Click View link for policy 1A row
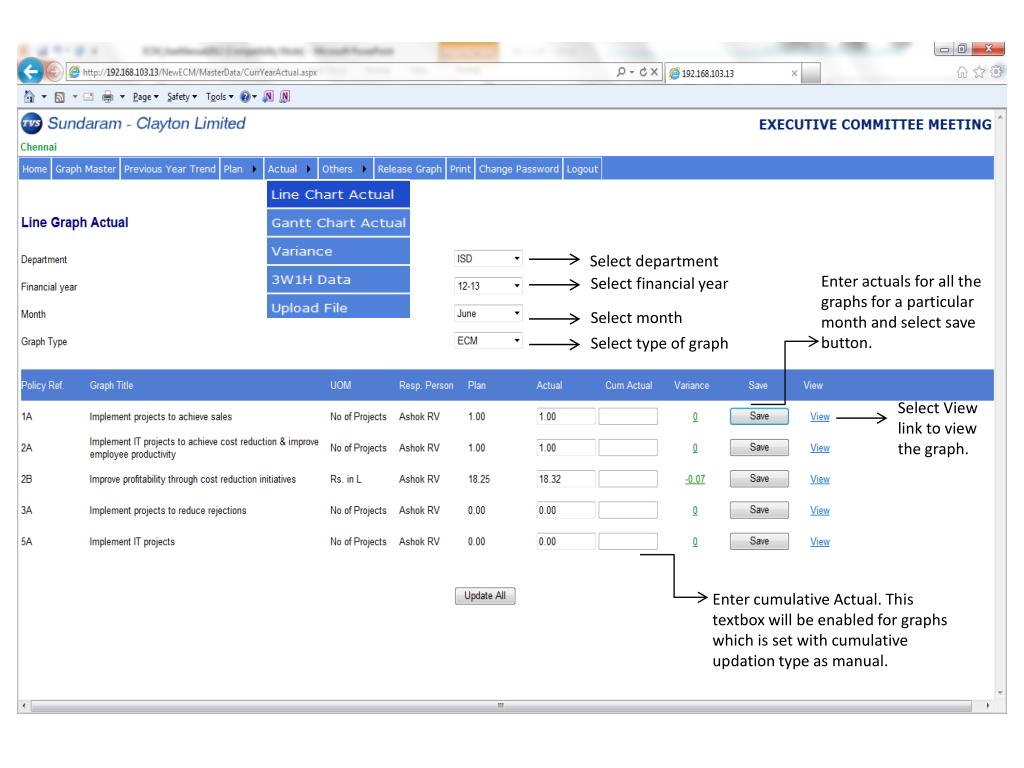Viewport: 1024px width, 768px height. [x=819, y=415]
